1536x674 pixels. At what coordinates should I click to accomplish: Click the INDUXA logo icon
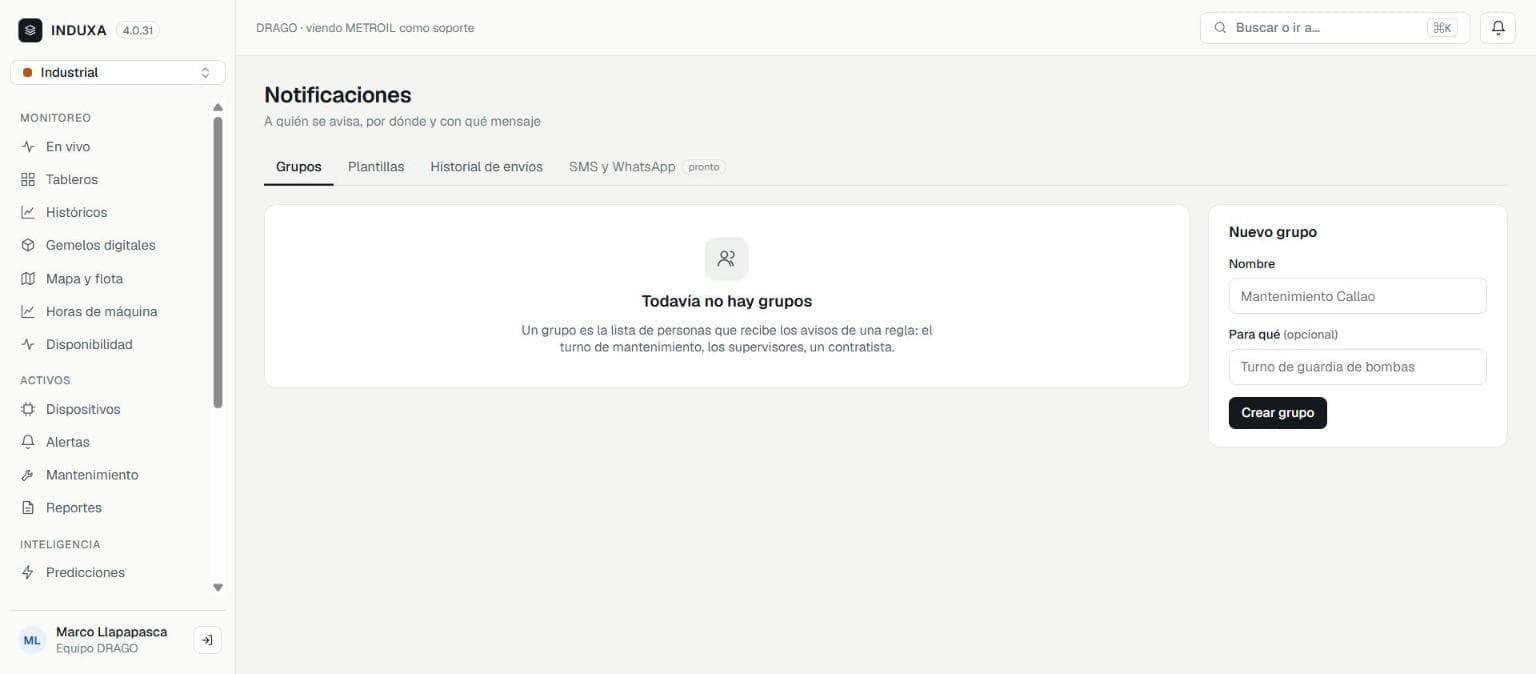pyautogui.click(x=30, y=30)
